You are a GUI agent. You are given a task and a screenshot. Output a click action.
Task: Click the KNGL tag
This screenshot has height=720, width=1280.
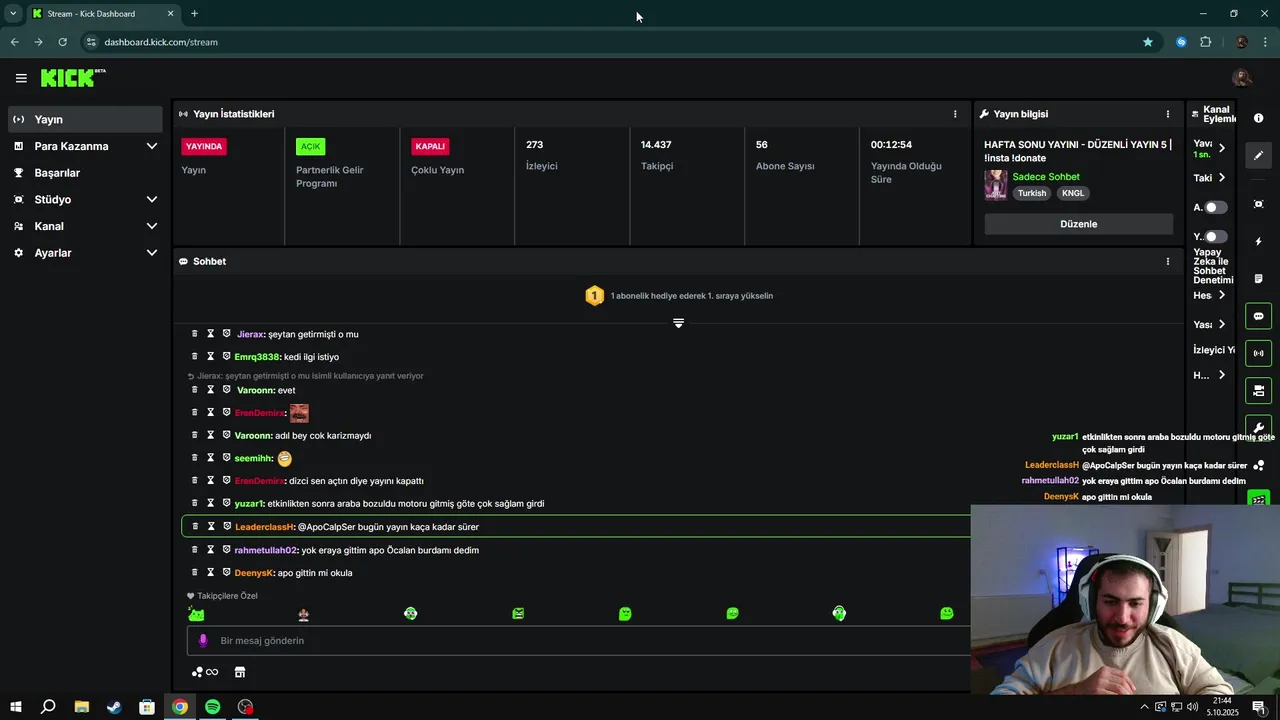tap(1073, 193)
